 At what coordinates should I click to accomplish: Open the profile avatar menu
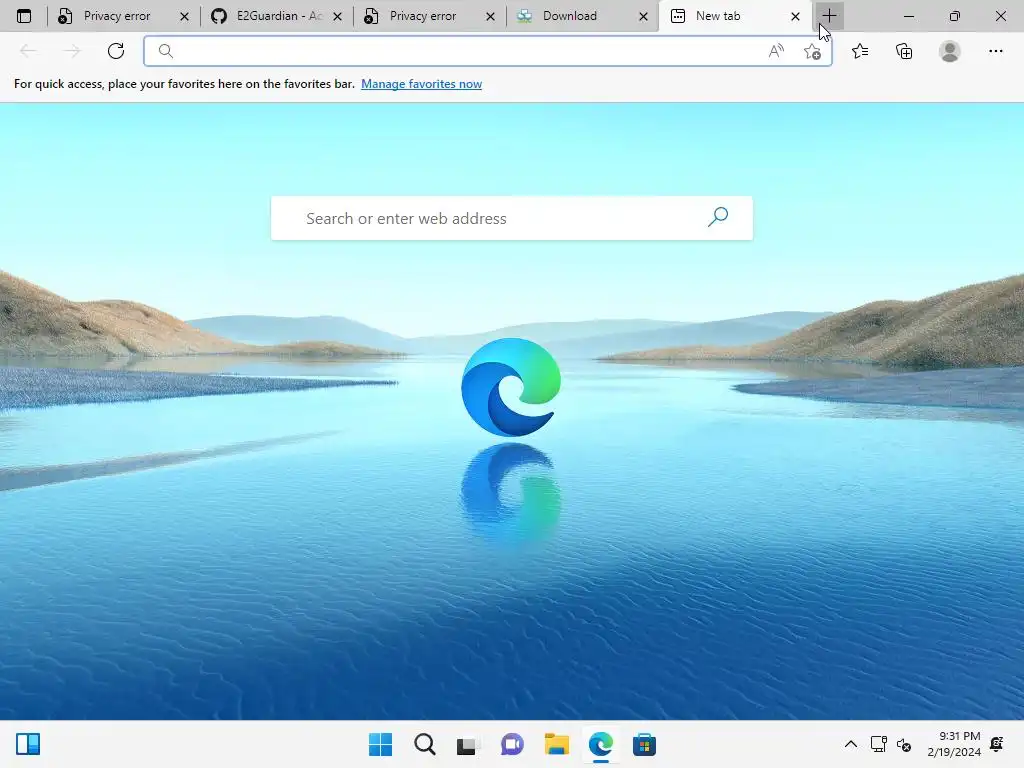click(950, 51)
